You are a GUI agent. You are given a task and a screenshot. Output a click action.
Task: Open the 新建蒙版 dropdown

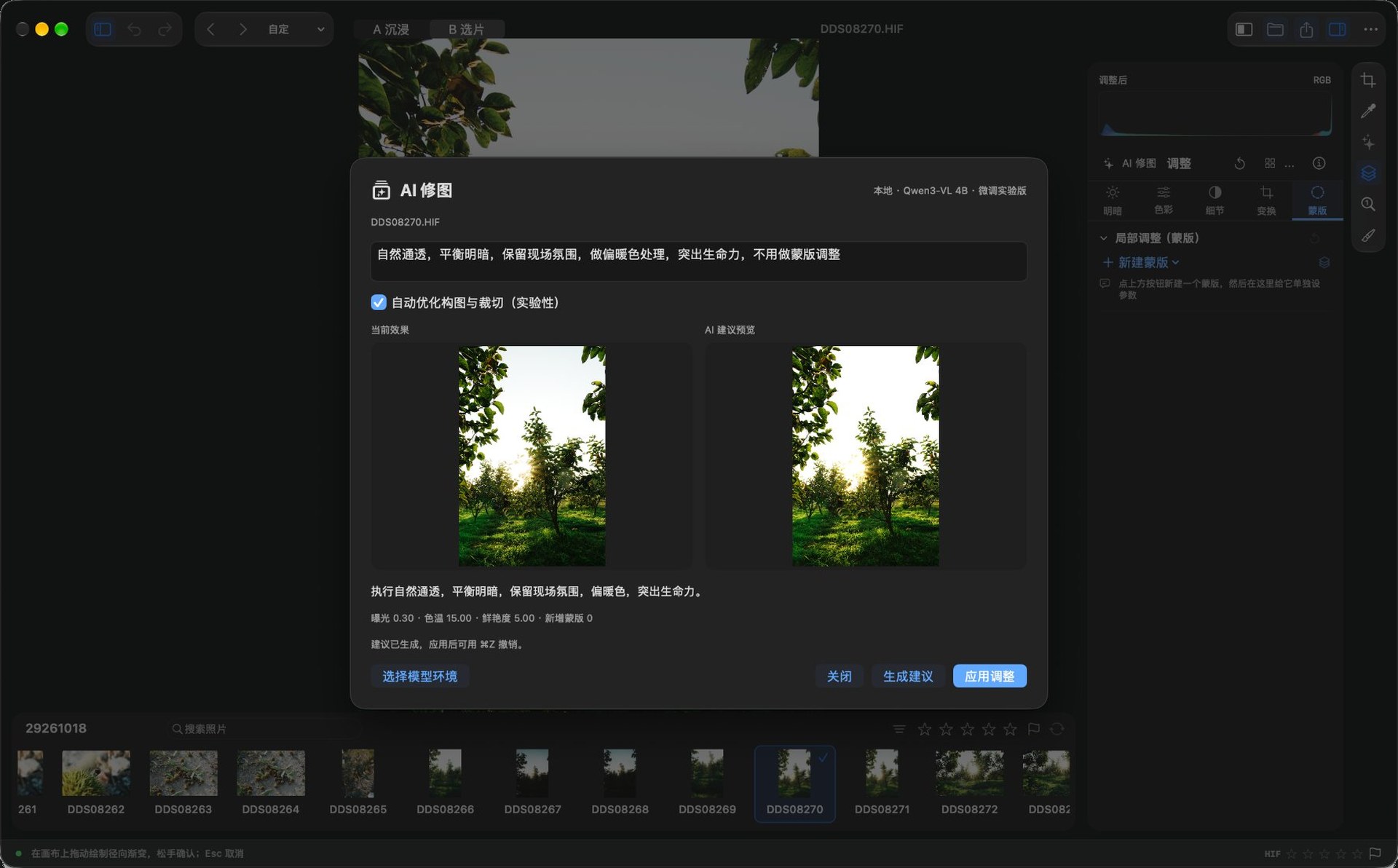(x=1141, y=262)
